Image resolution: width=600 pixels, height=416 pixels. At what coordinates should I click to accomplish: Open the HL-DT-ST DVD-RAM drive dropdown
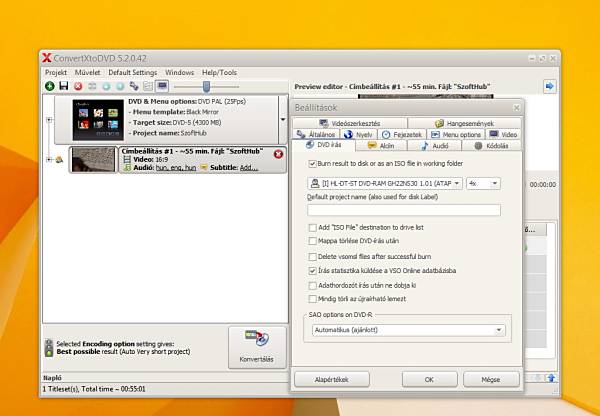[385, 184]
